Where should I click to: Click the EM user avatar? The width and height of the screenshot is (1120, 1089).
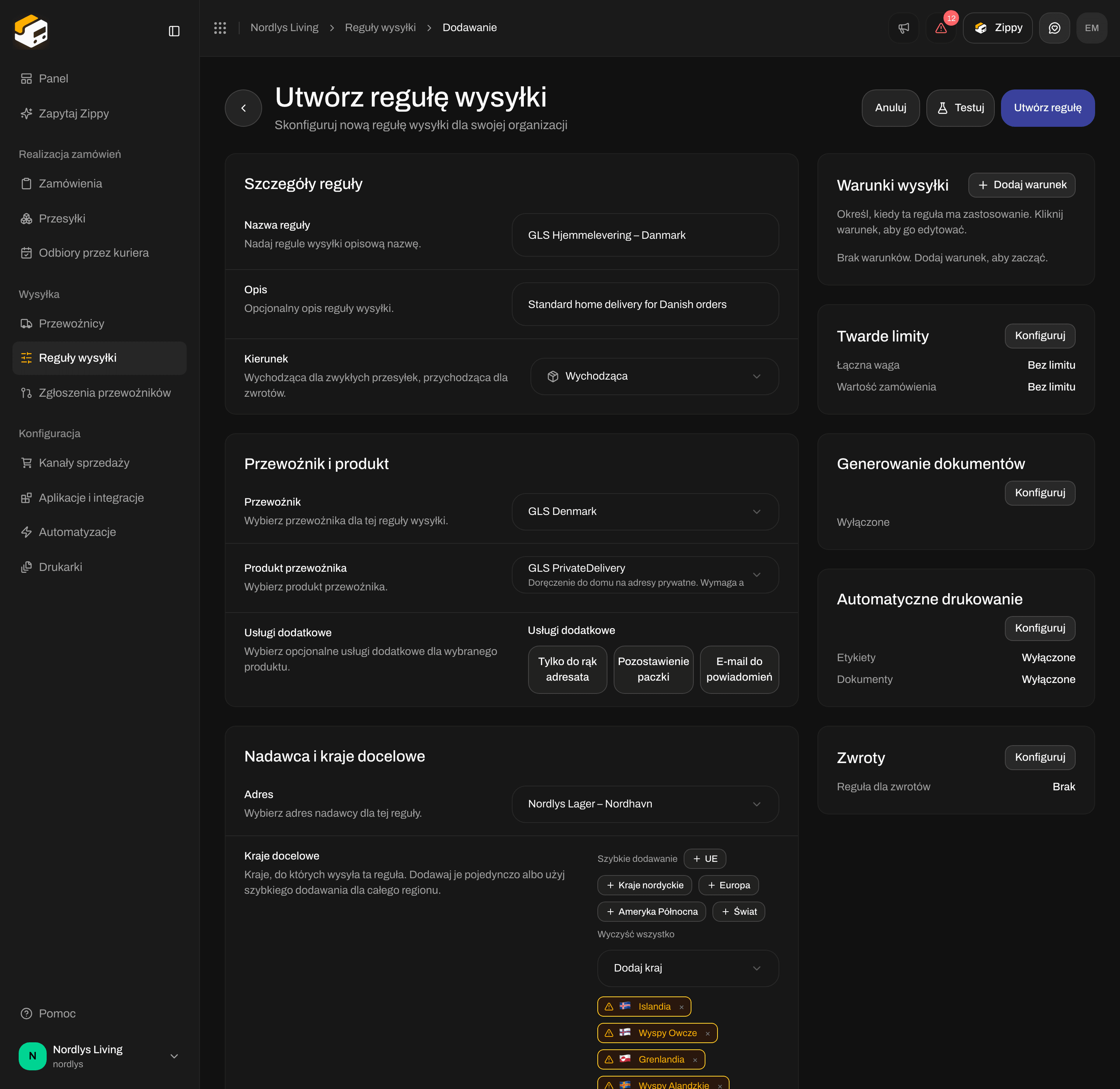point(1091,28)
